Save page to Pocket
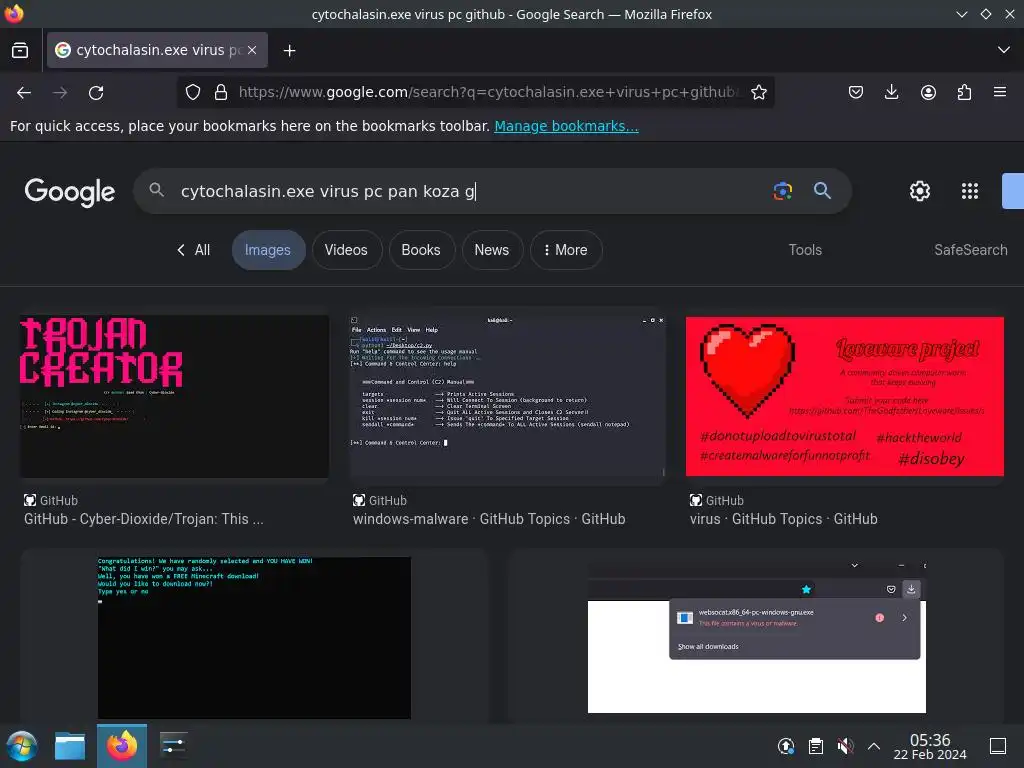1024x768 pixels. (856, 92)
